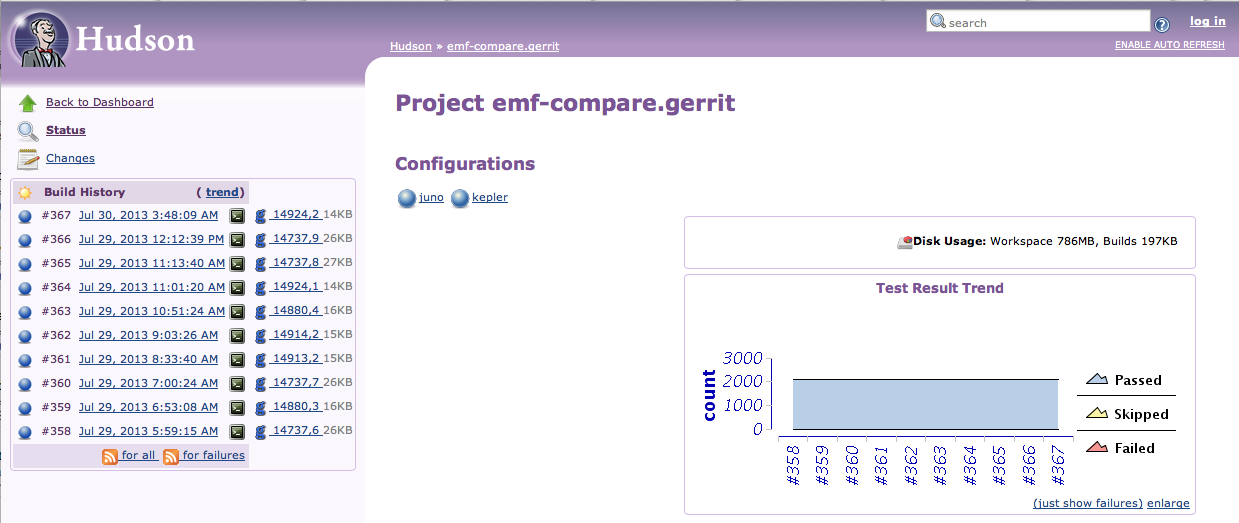Click the magnifier Status icon
The width and height of the screenshot is (1239, 523).
(28, 130)
